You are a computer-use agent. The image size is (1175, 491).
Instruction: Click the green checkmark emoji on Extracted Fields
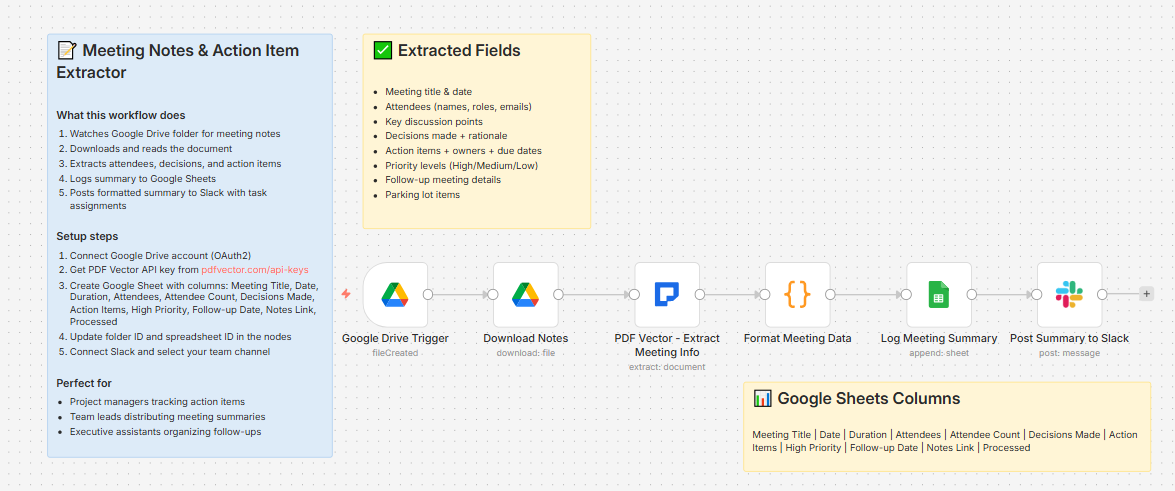coord(382,51)
